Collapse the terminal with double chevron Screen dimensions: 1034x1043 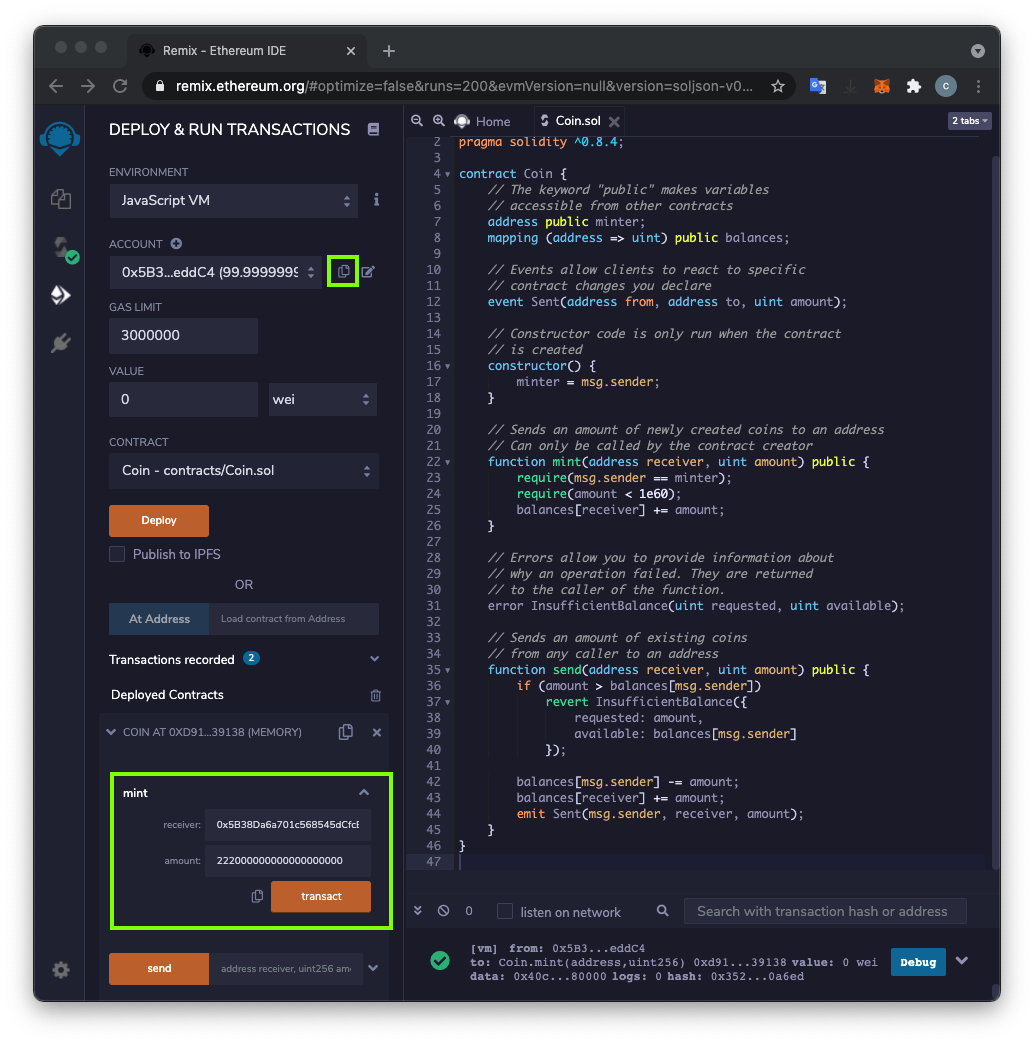tap(418, 910)
